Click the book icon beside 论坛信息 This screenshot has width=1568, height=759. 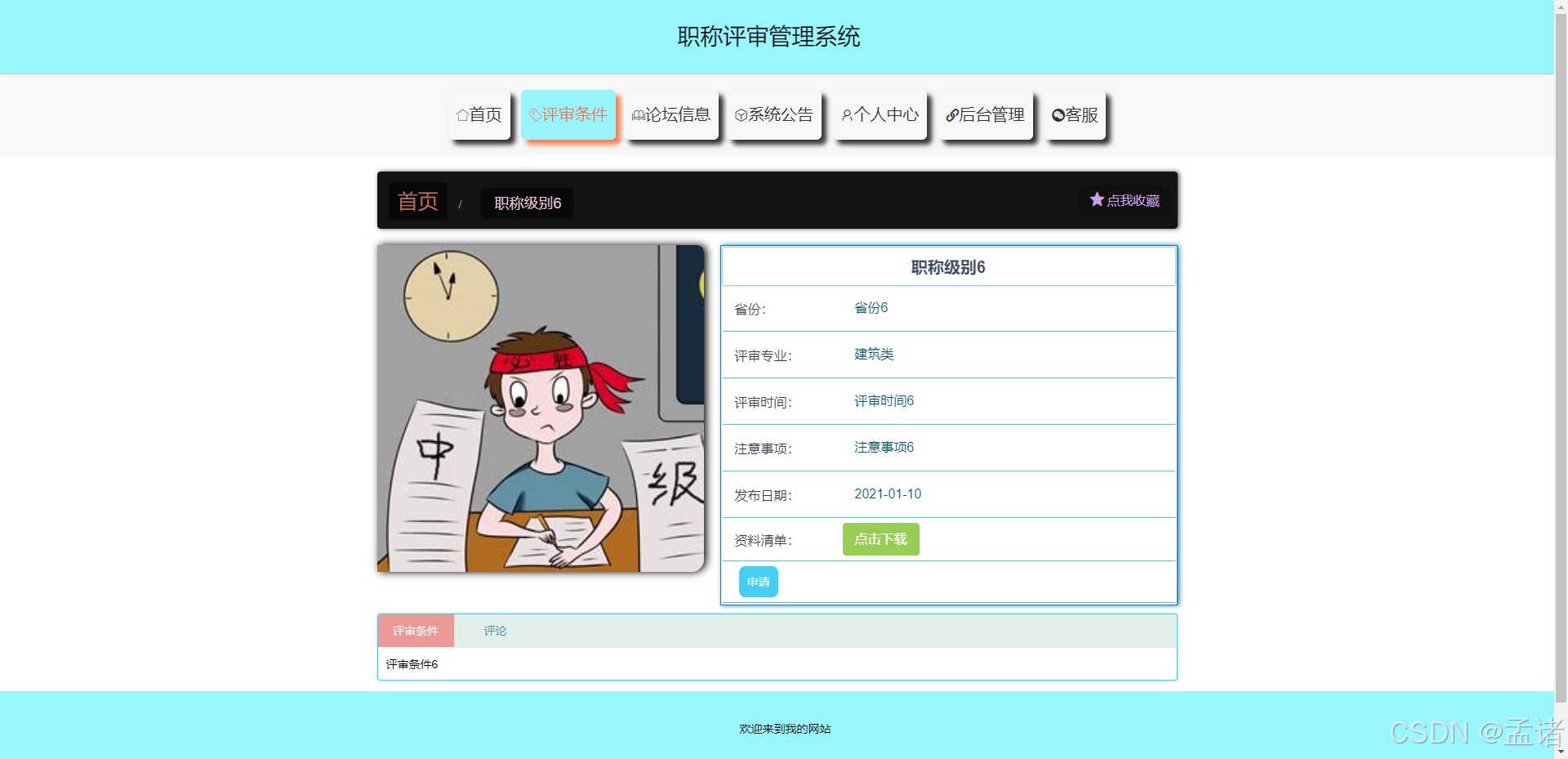point(639,115)
